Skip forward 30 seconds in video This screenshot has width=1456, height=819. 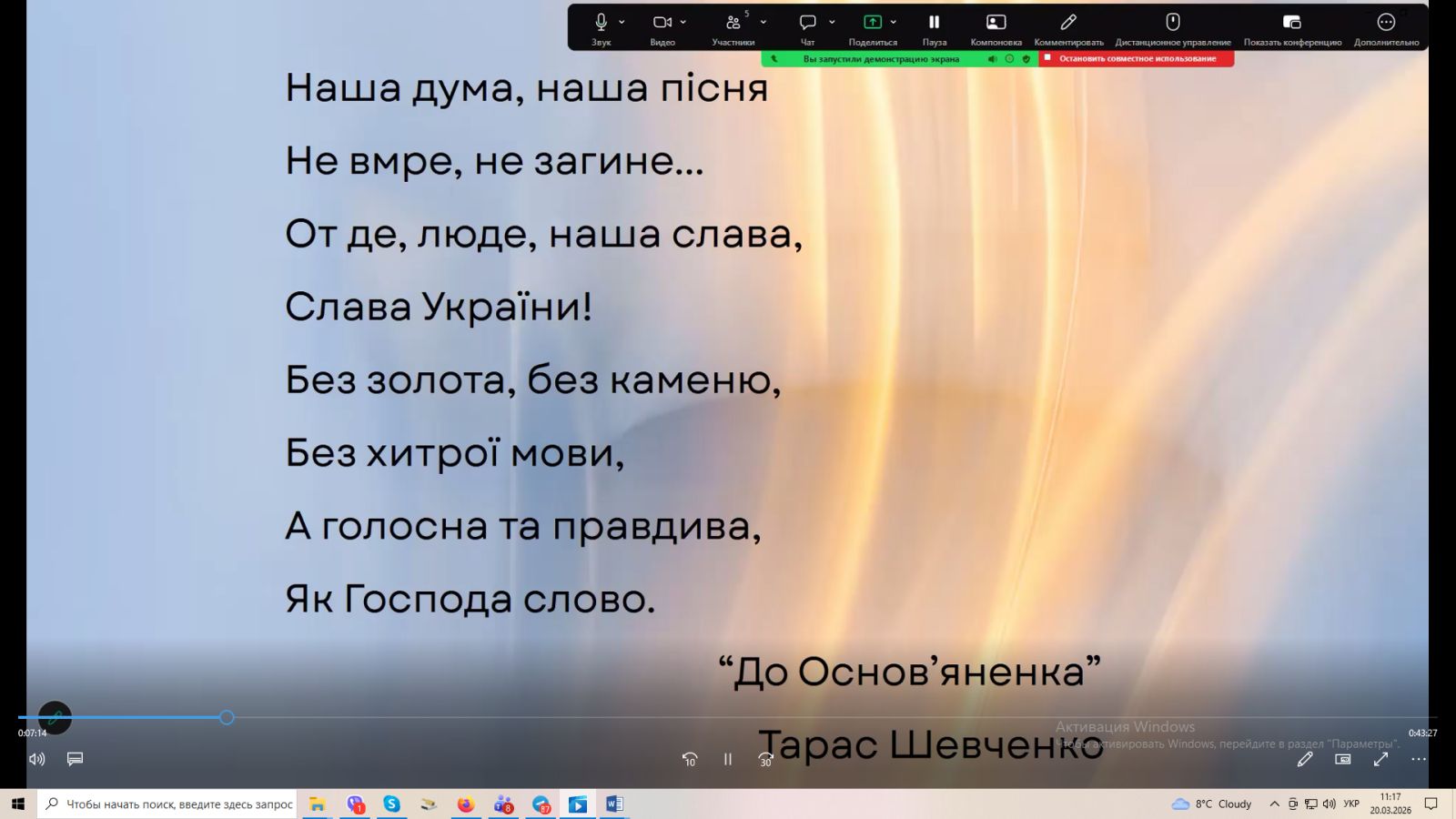click(765, 759)
